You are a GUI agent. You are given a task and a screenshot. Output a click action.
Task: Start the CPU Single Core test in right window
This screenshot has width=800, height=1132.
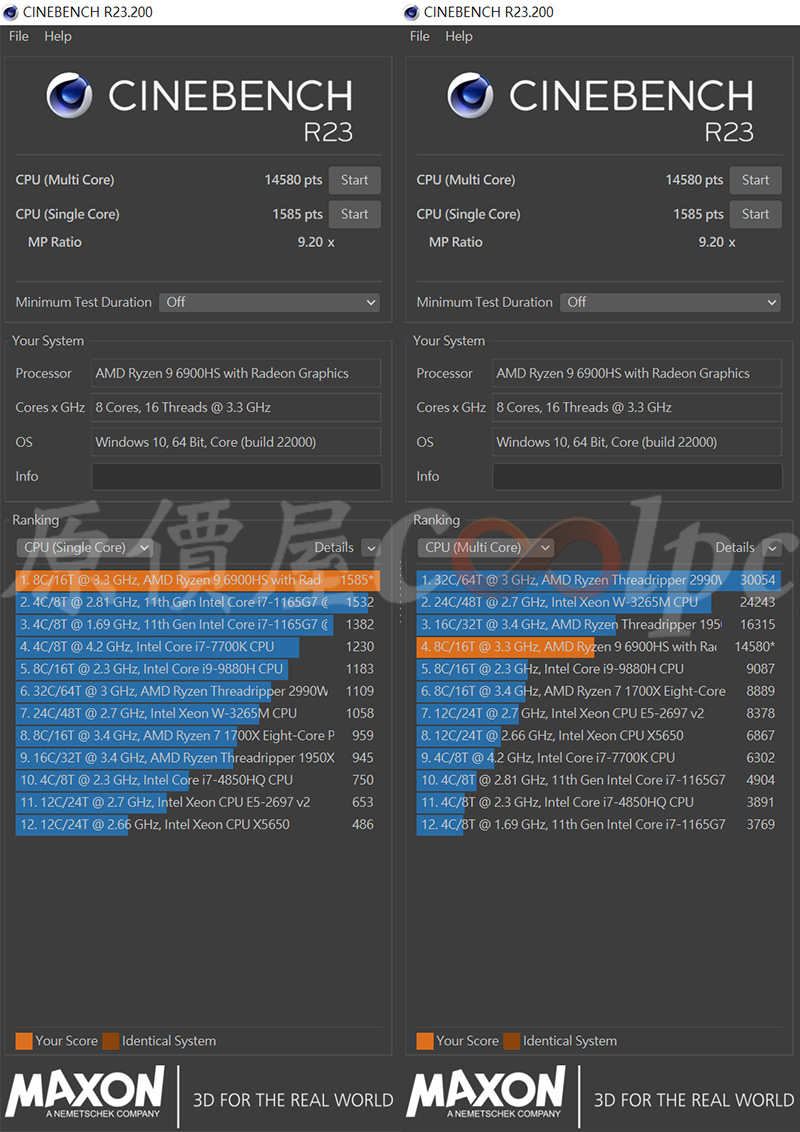pyautogui.click(x=755, y=214)
